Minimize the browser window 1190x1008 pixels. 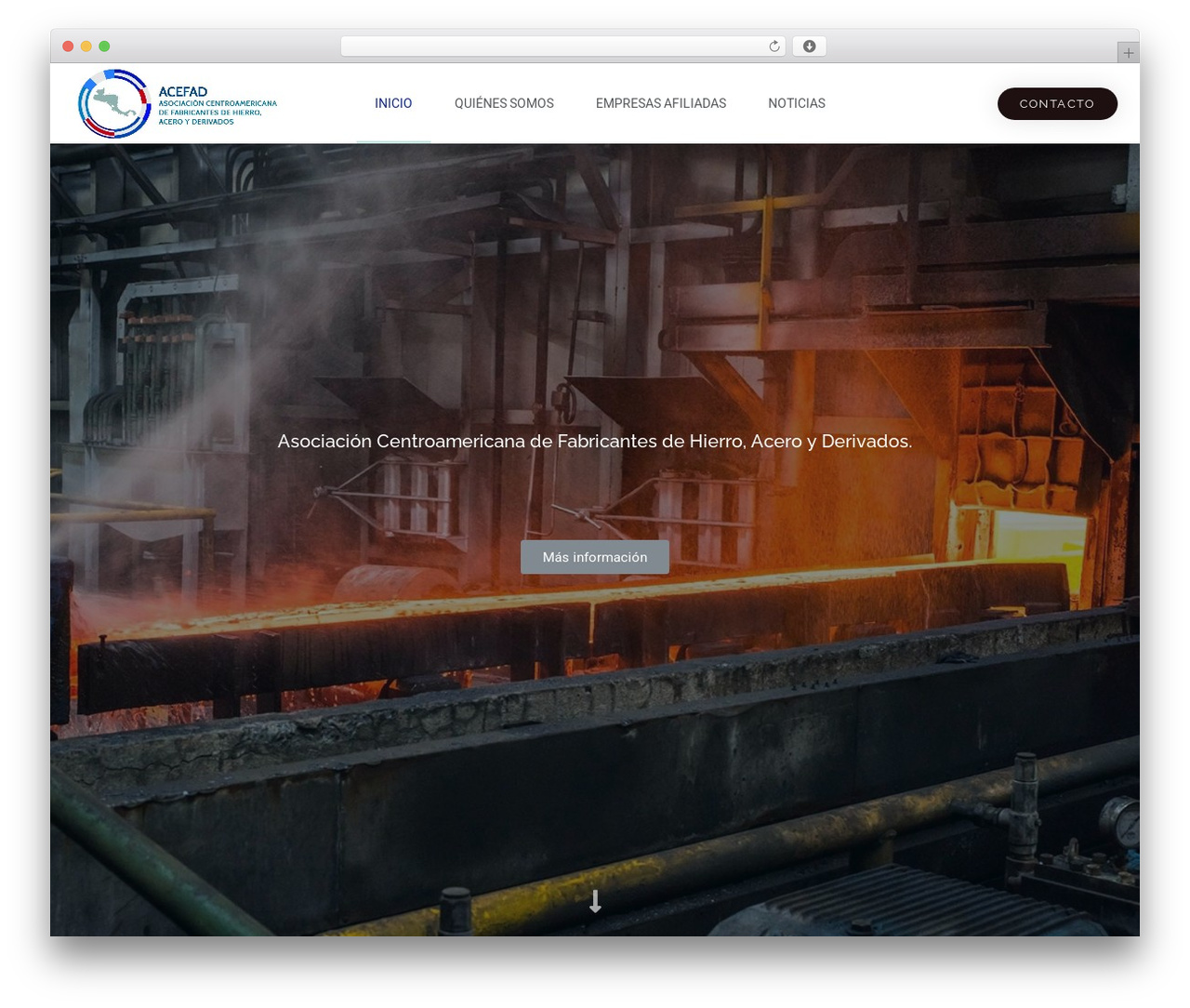click(86, 46)
